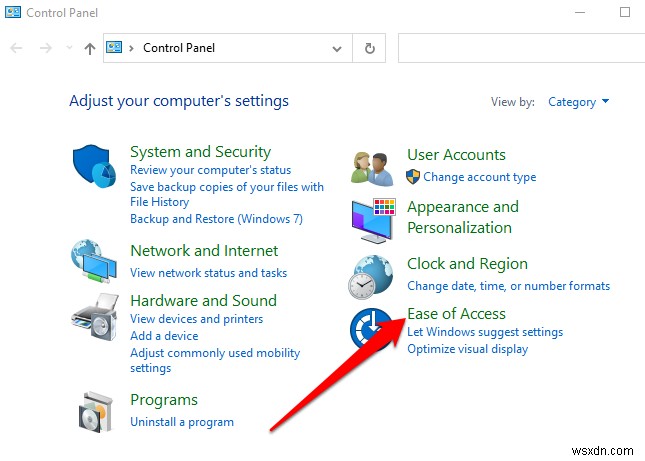The height and width of the screenshot is (461, 645).
Task: Open Clock and Region heading
Action: [467, 264]
